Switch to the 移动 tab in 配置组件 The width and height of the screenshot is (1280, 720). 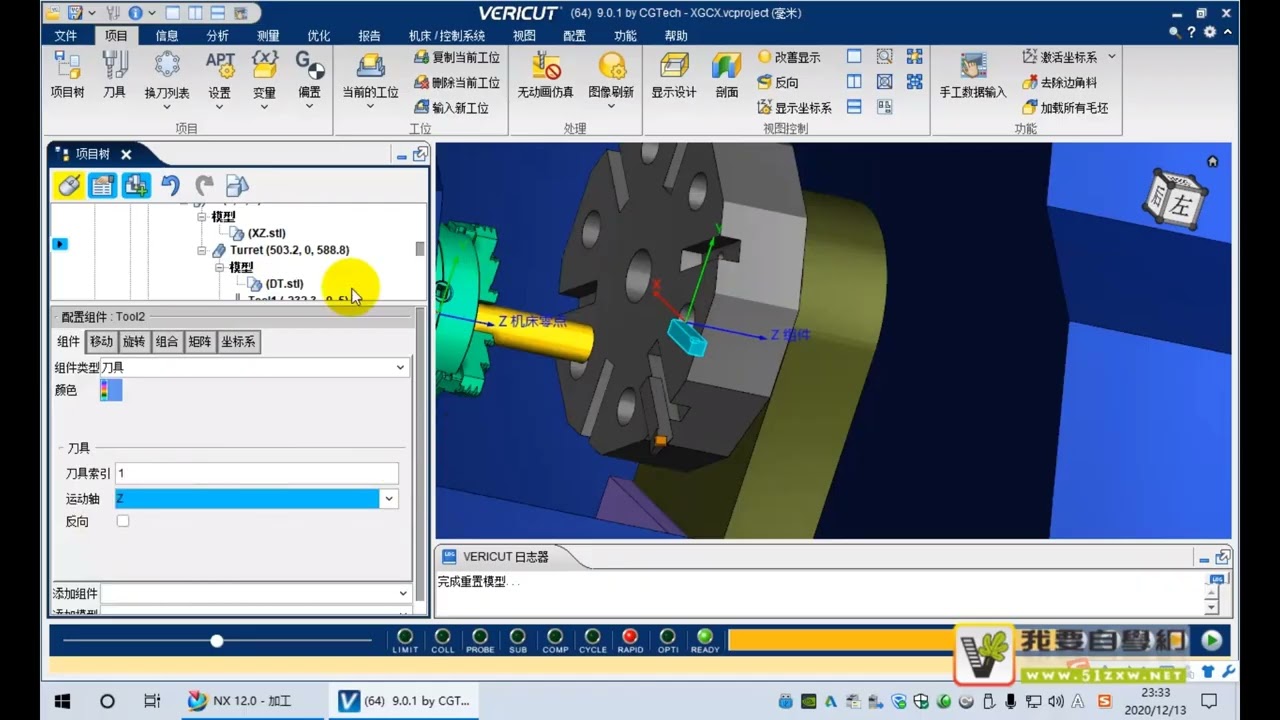click(102, 342)
